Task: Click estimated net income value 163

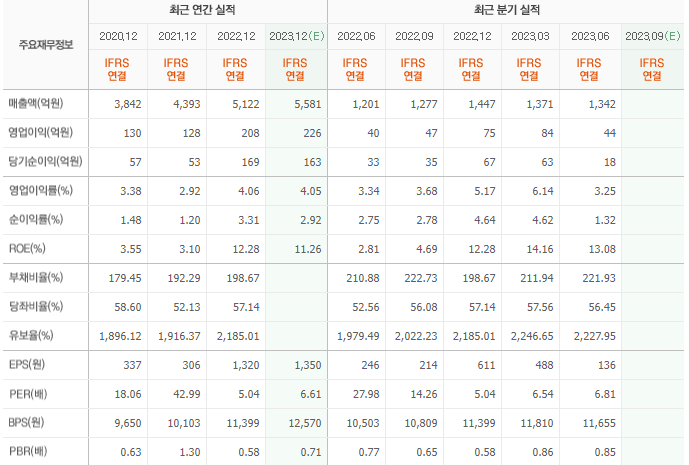Action: coord(312,162)
